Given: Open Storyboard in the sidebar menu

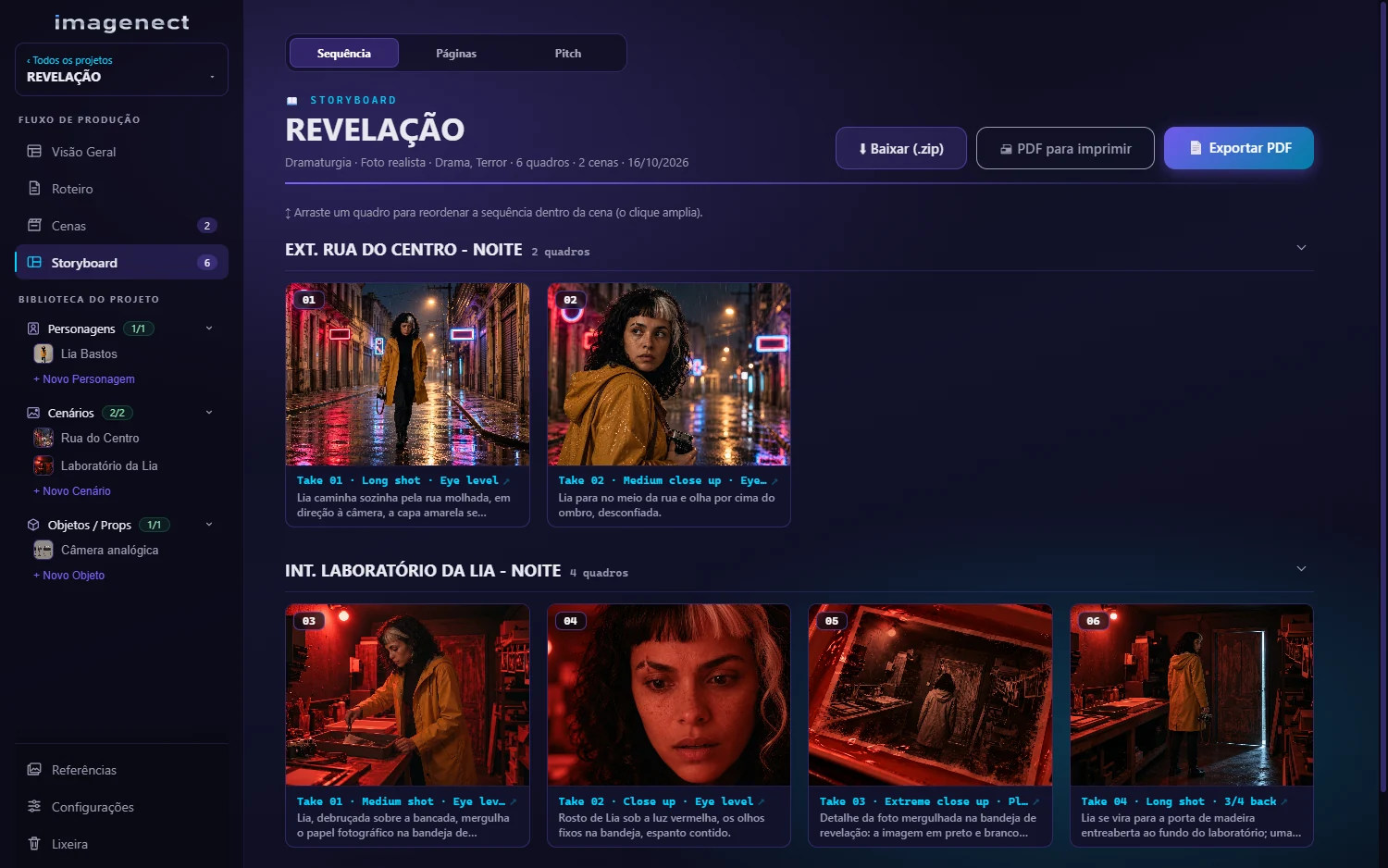Looking at the screenshot, I should [121, 263].
